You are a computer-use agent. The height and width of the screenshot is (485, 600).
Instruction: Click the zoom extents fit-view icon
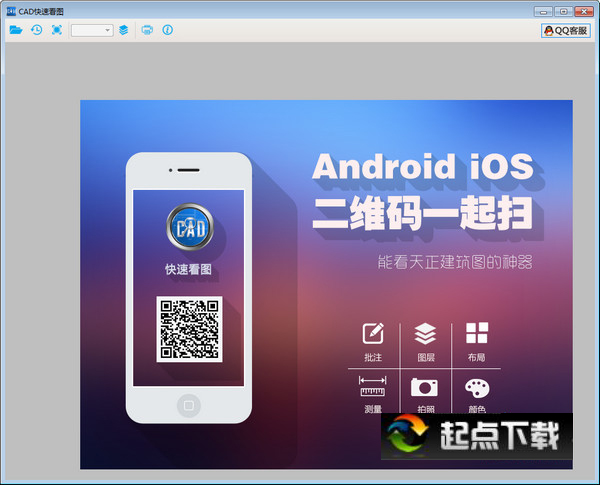tap(57, 30)
